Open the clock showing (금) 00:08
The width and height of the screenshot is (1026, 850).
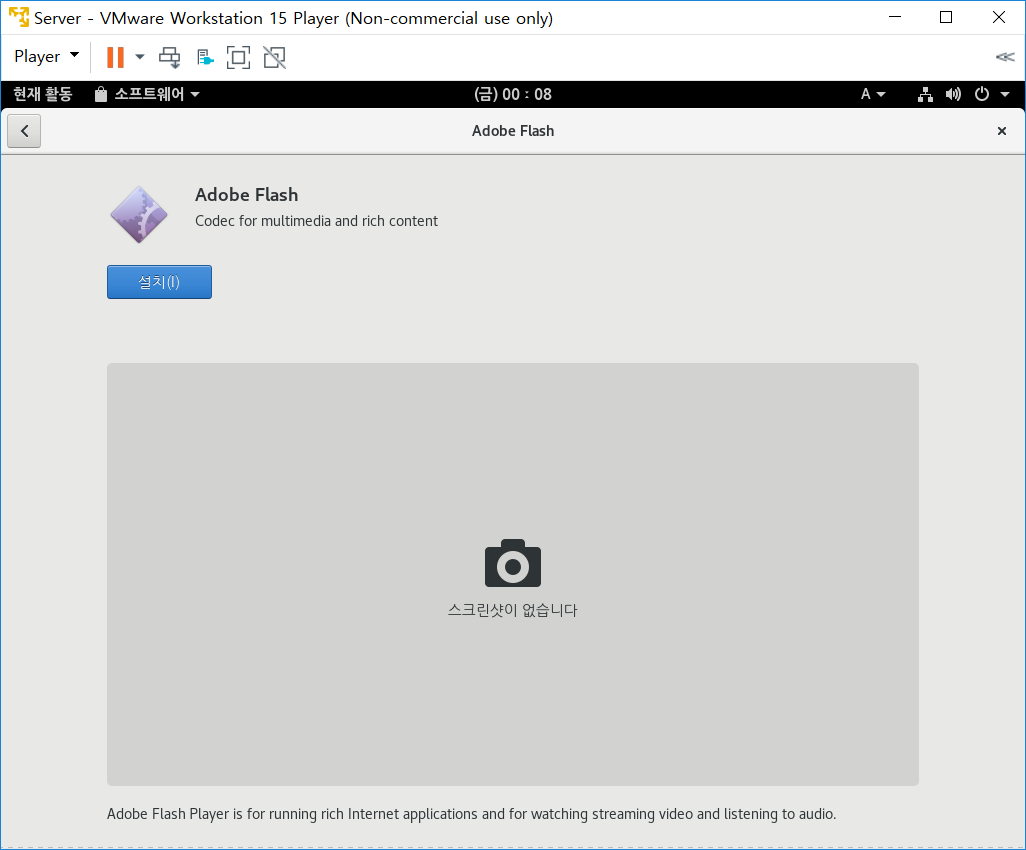512,94
